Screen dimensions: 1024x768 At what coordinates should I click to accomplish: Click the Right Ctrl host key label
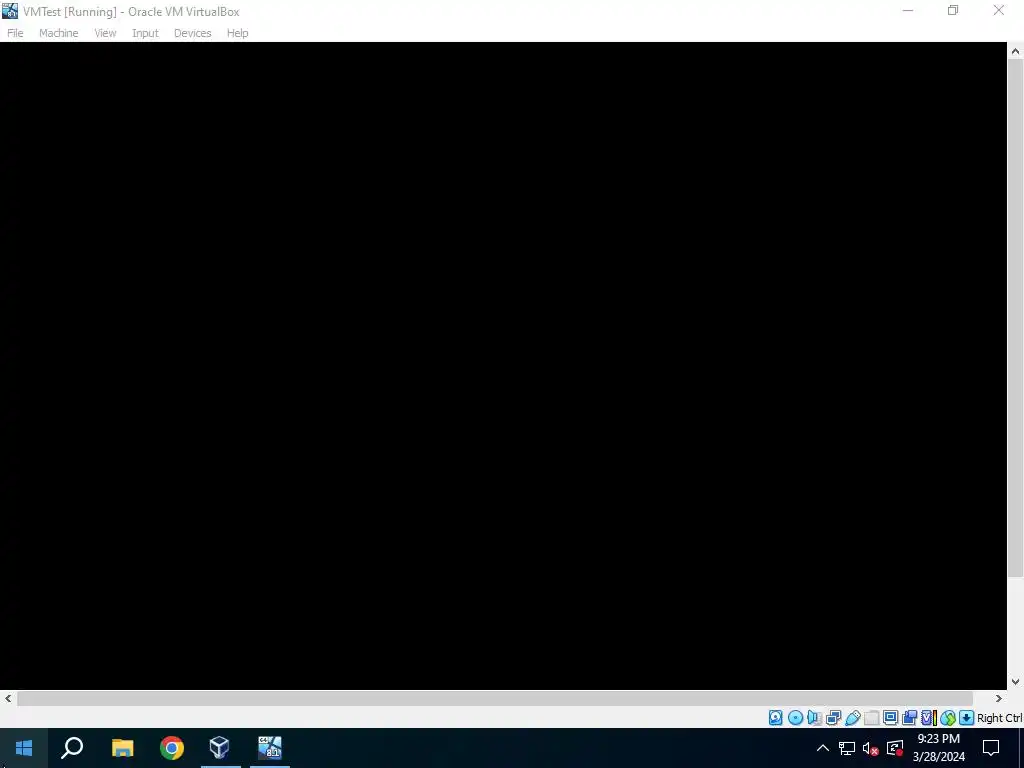click(x=1000, y=718)
